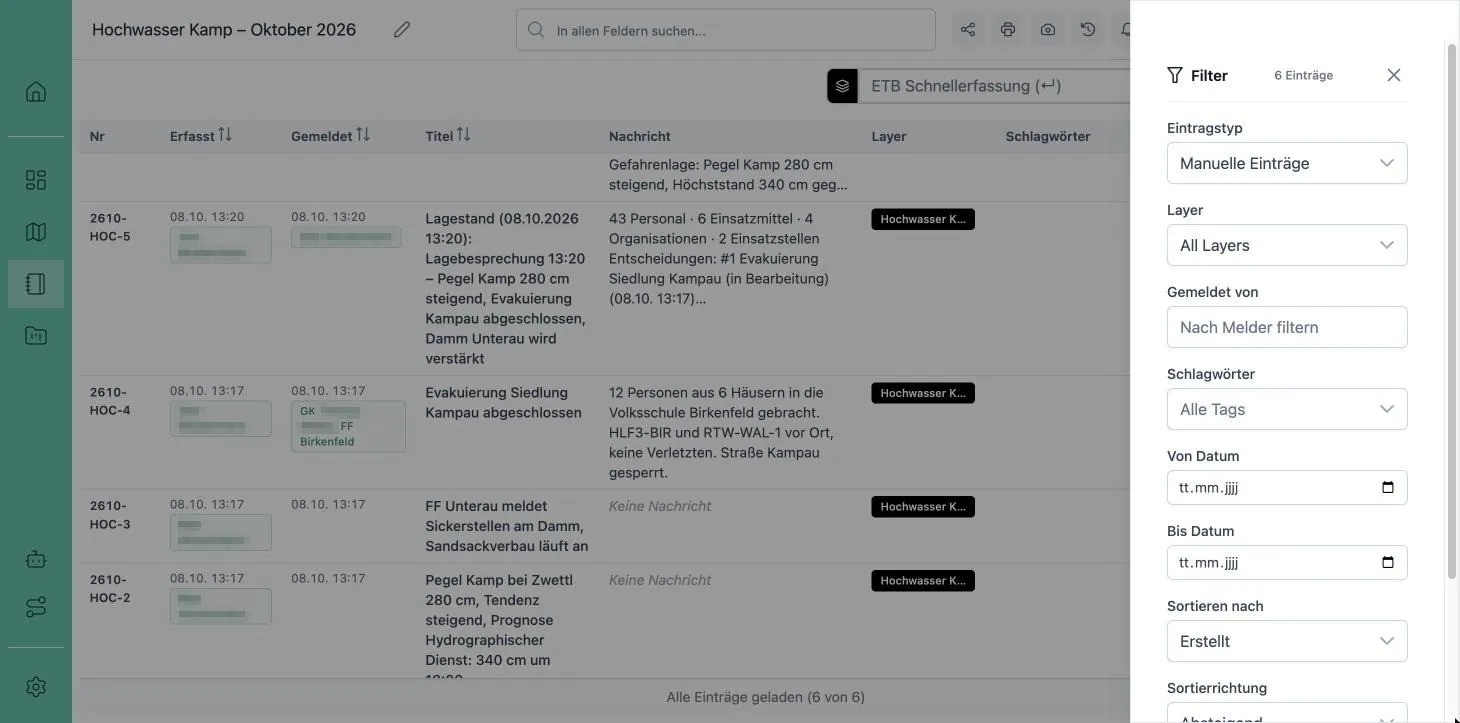Click the camera snapshot icon

point(1048,30)
